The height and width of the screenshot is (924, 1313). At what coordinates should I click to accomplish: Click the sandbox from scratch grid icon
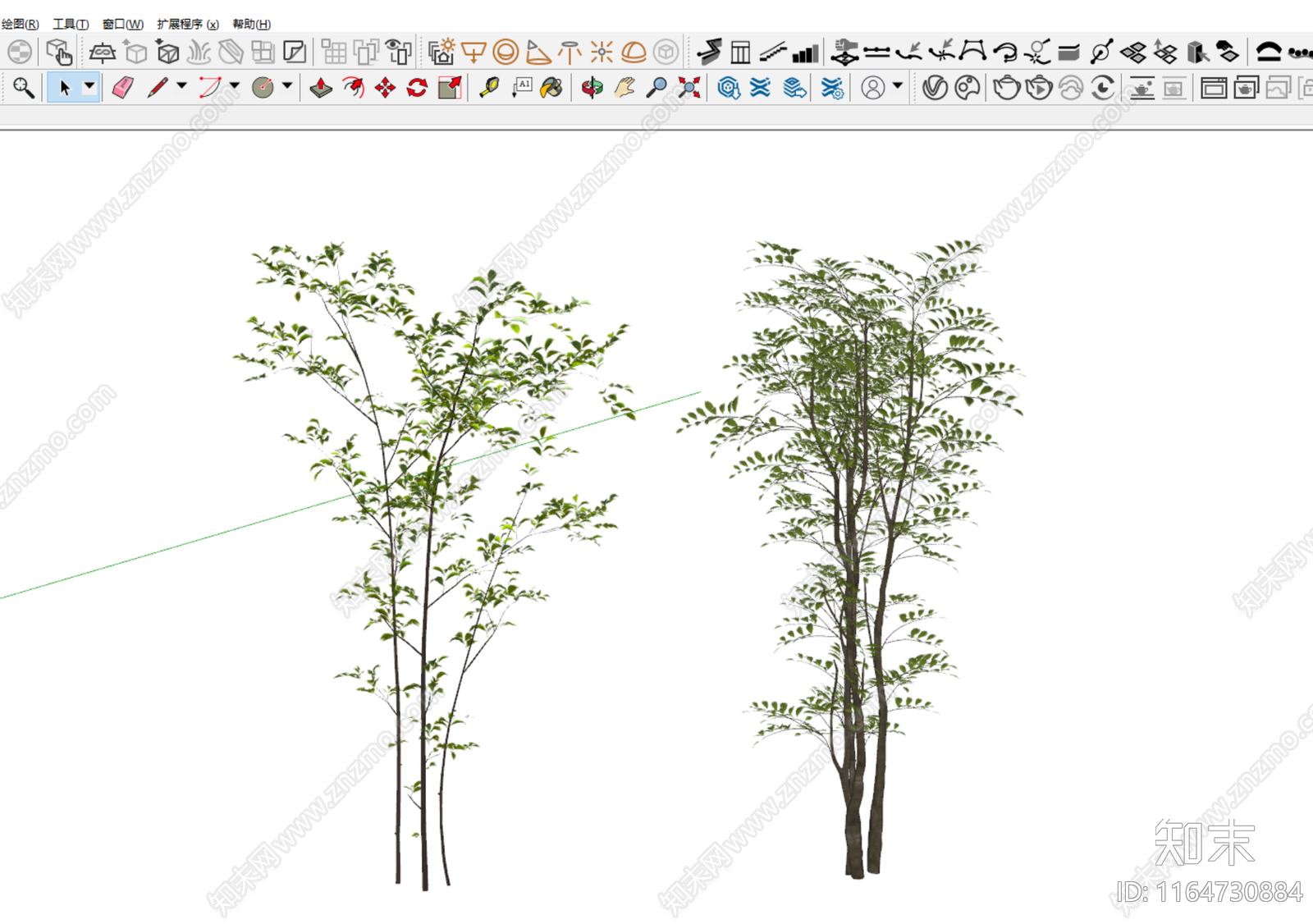(x=334, y=53)
